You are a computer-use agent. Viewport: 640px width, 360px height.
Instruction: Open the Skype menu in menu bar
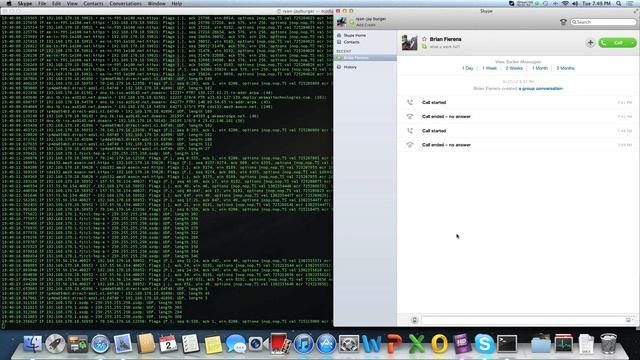pyautogui.click(x=24, y=3)
